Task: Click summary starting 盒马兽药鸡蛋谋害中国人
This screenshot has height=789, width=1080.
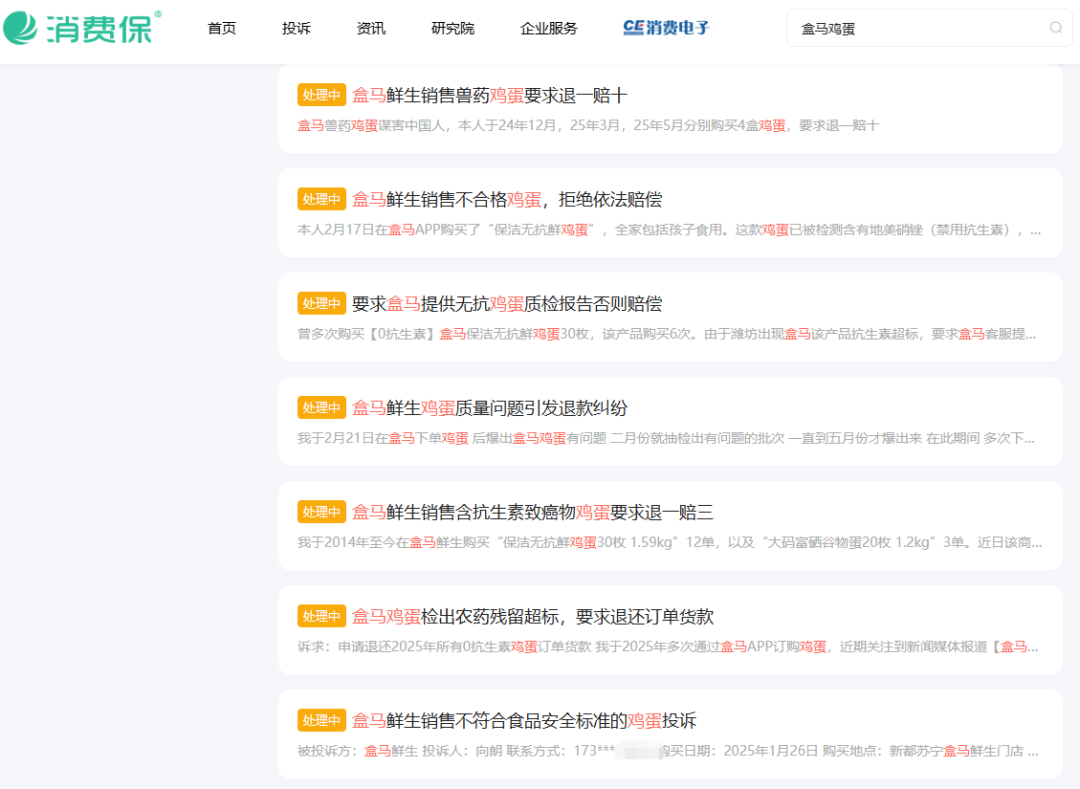Action: (x=588, y=125)
